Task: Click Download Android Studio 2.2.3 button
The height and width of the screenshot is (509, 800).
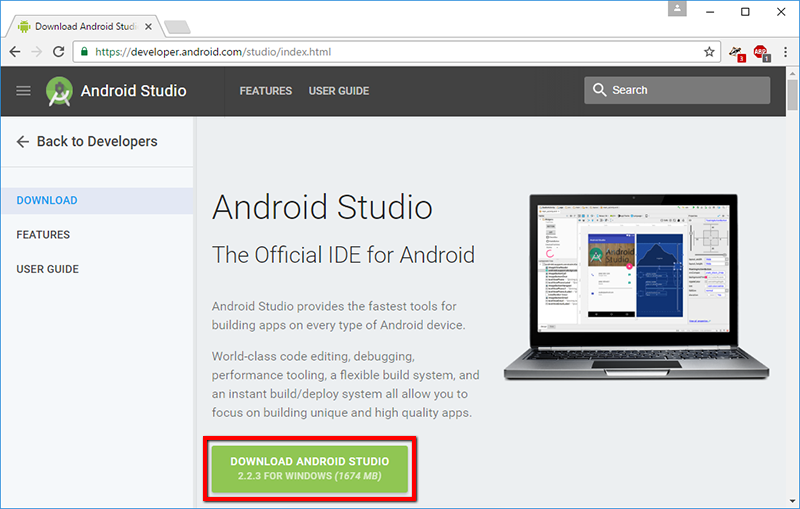Action: tap(310, 469)
